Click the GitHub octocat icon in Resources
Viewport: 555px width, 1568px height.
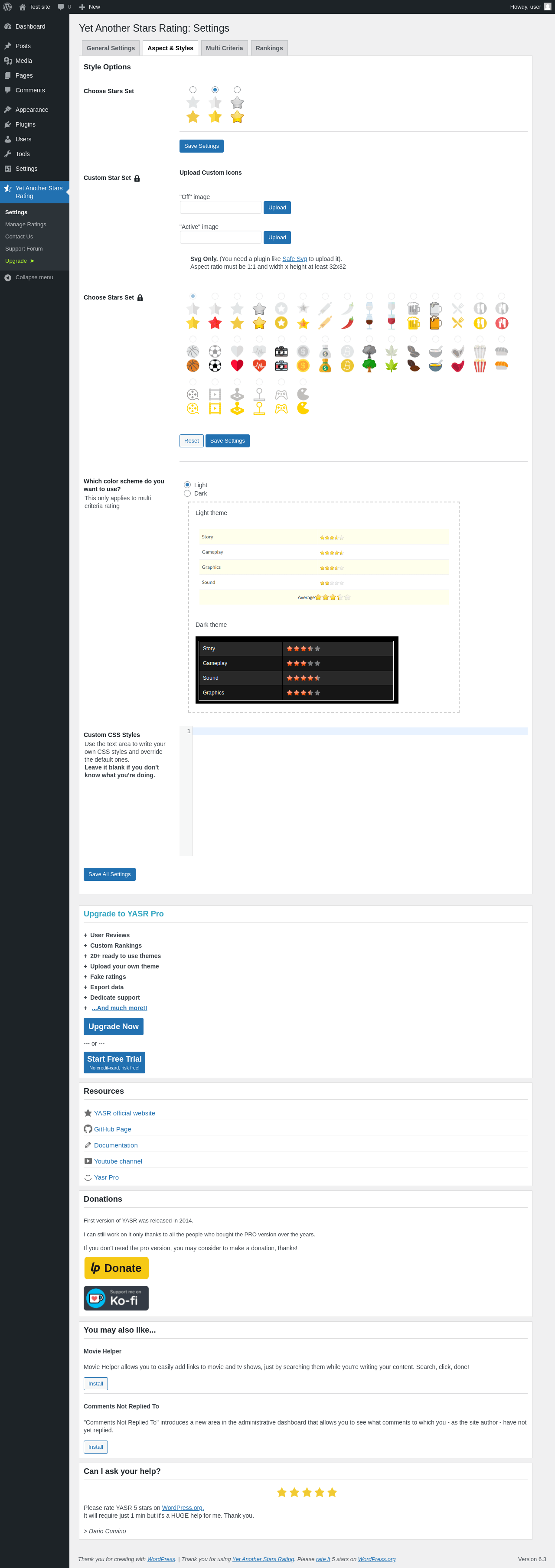[88, 1129]
